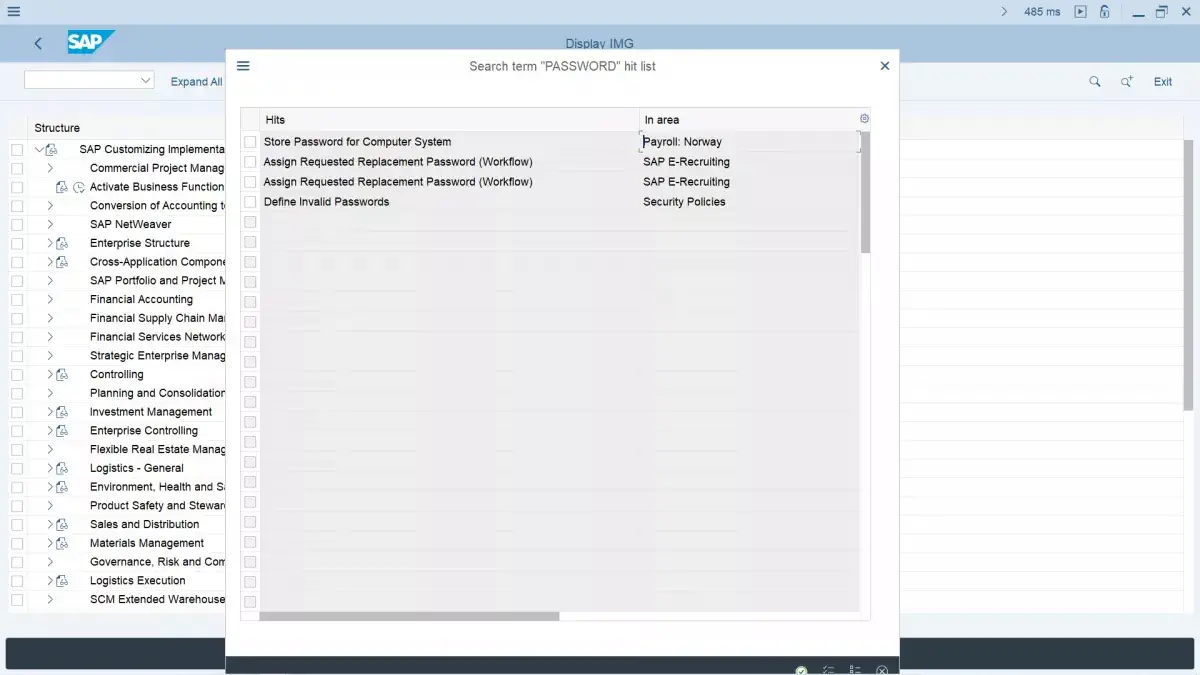The width and height of the screenshot is (1200, 675).
Task: Click the main window vertical scrollbar
Action: (1188, 275)
